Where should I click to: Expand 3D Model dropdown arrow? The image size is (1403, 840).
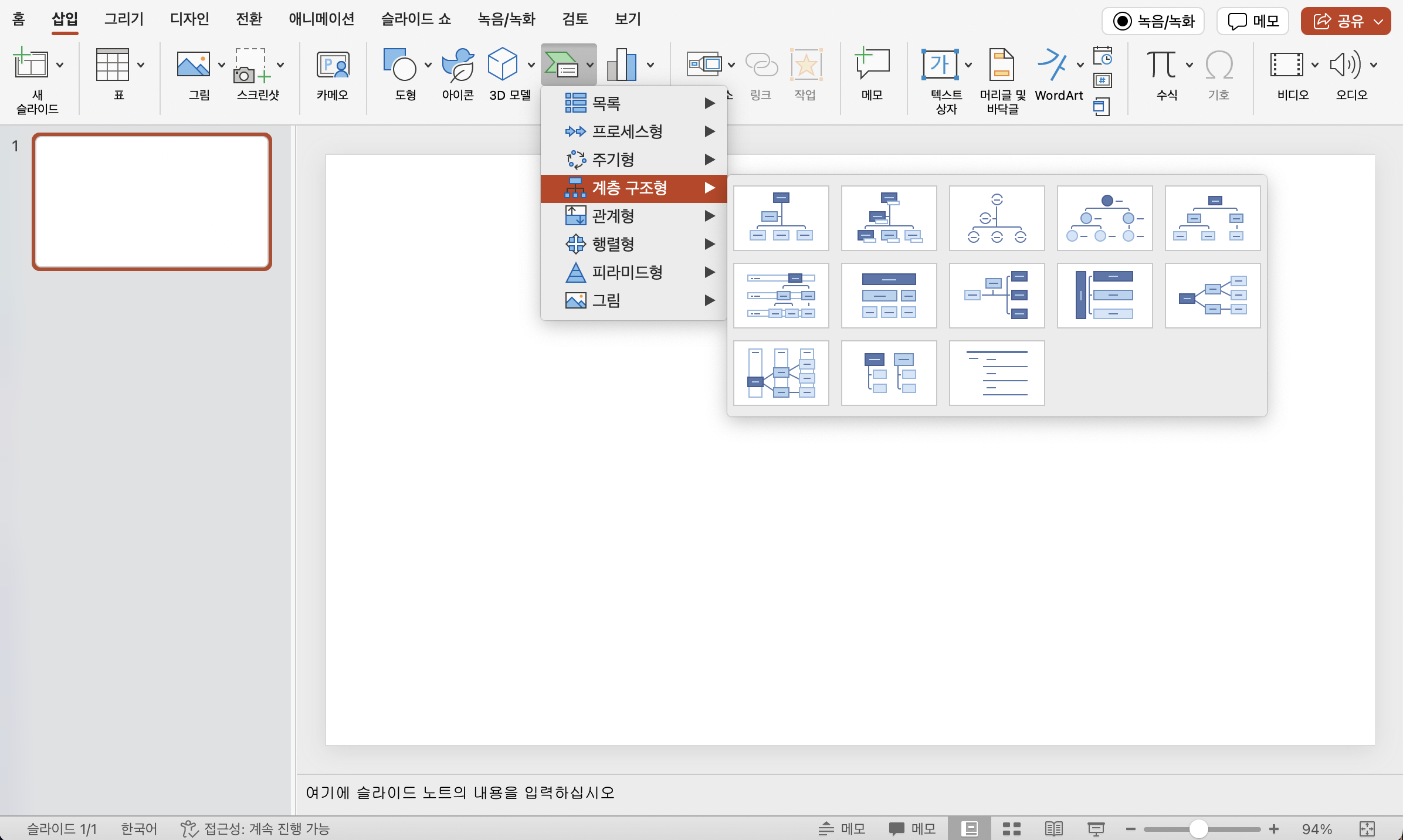[x=531, y=65]
